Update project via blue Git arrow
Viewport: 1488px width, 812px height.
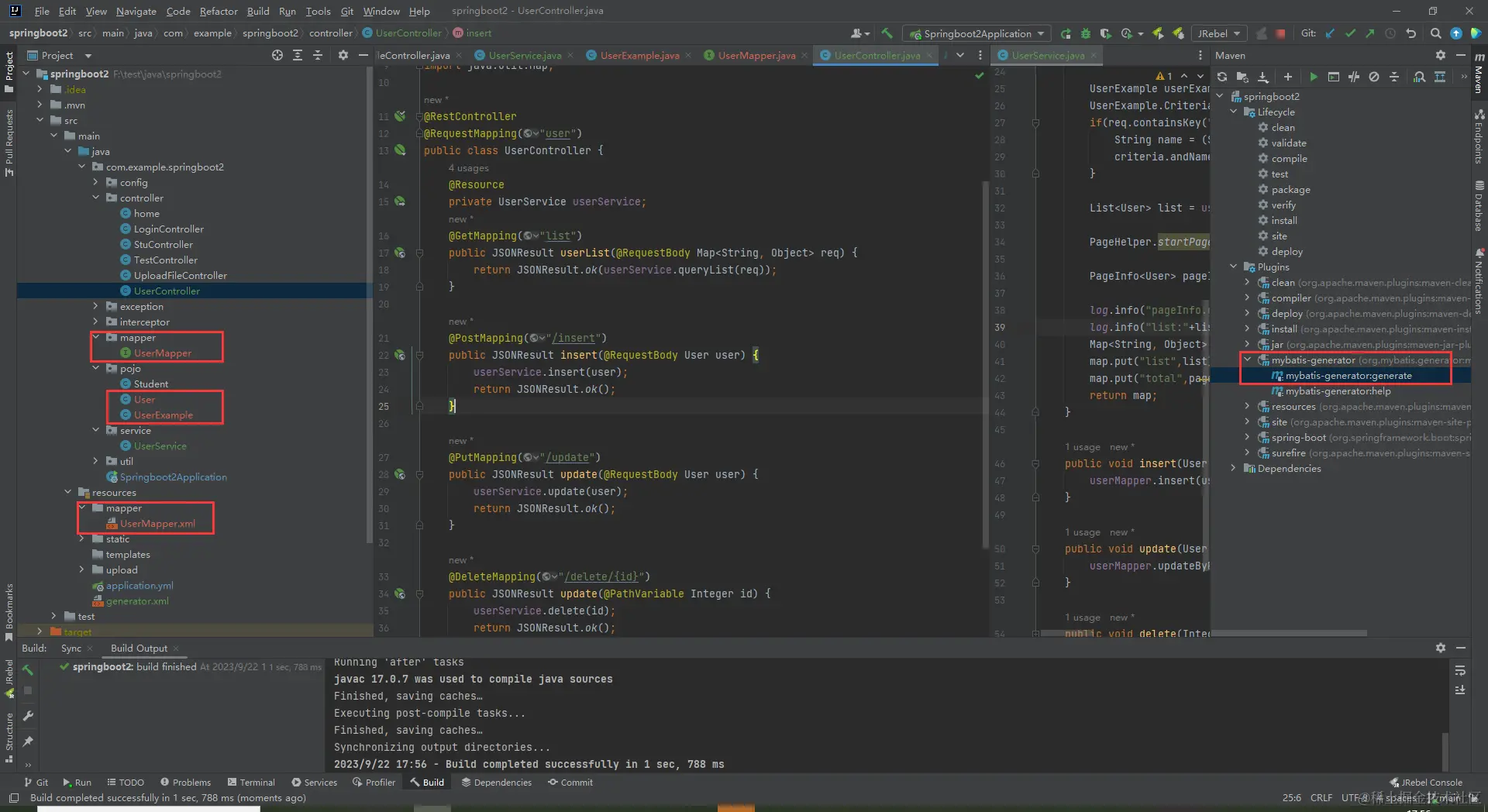click(x=1331, y=33)
